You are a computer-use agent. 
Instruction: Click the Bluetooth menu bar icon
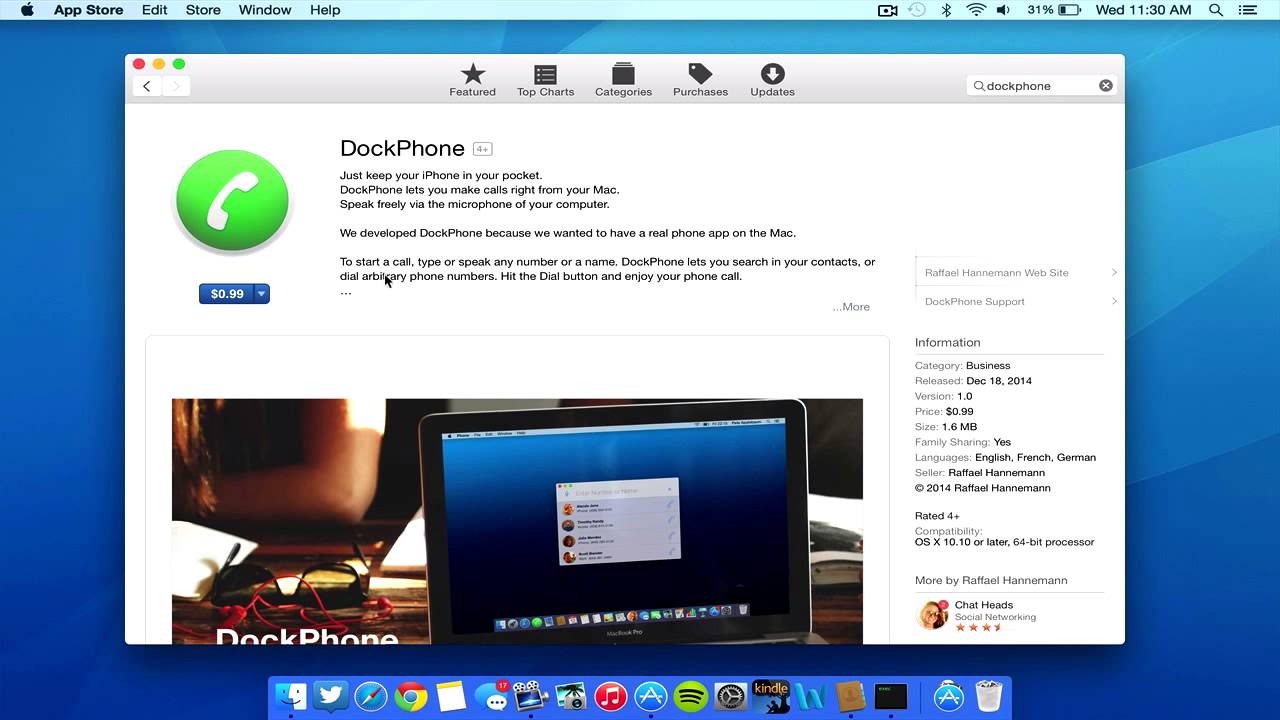[946, 10]
